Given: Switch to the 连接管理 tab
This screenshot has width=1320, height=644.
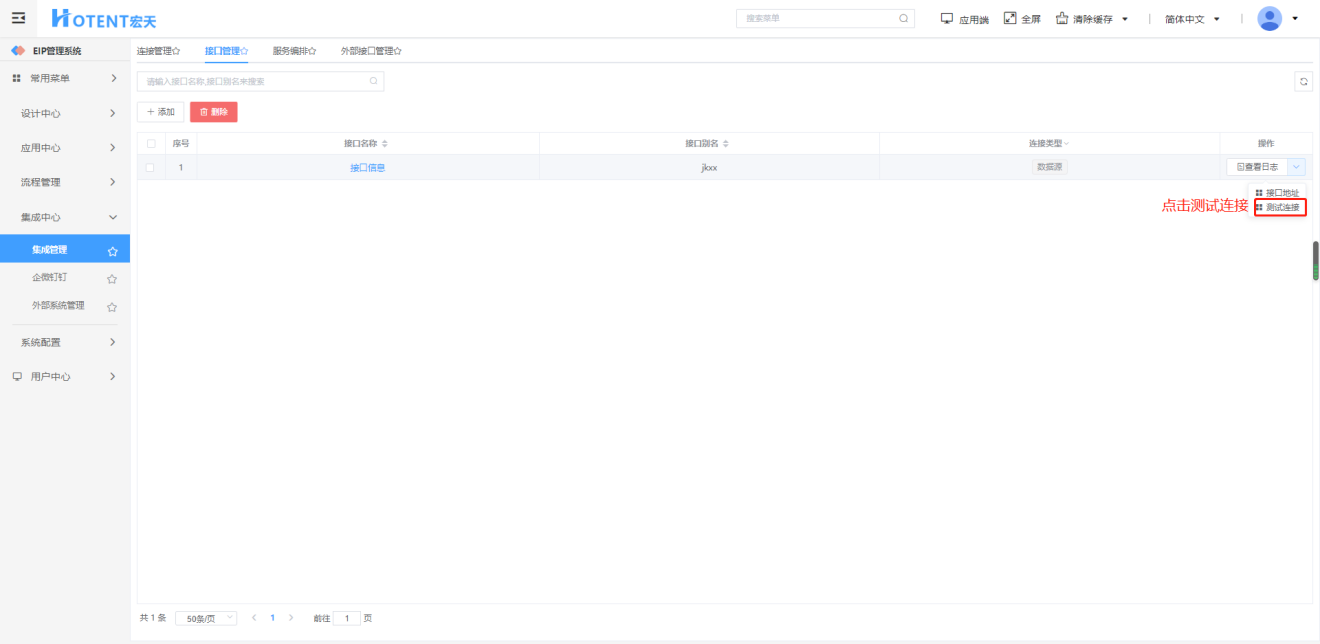Looking at the screenshot, I should tap(158, 51).
